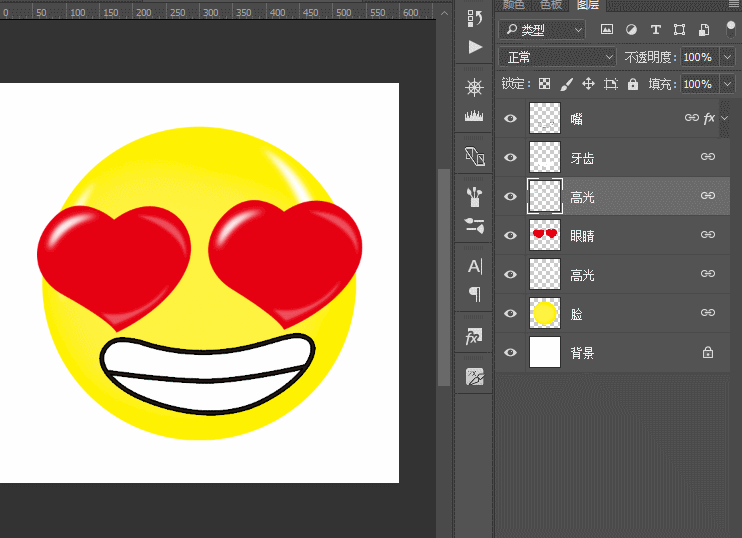Screen dimensions: 742x538
Task: Select the 牙齿 layer
Action: 613,158
